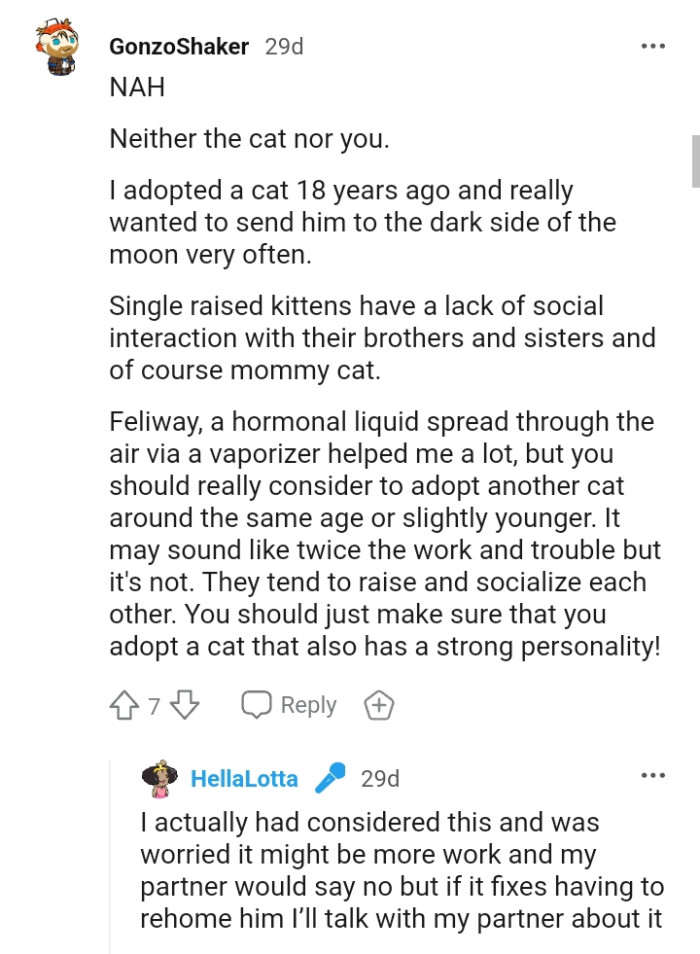Click the Reply speech bubble icon

258,704
